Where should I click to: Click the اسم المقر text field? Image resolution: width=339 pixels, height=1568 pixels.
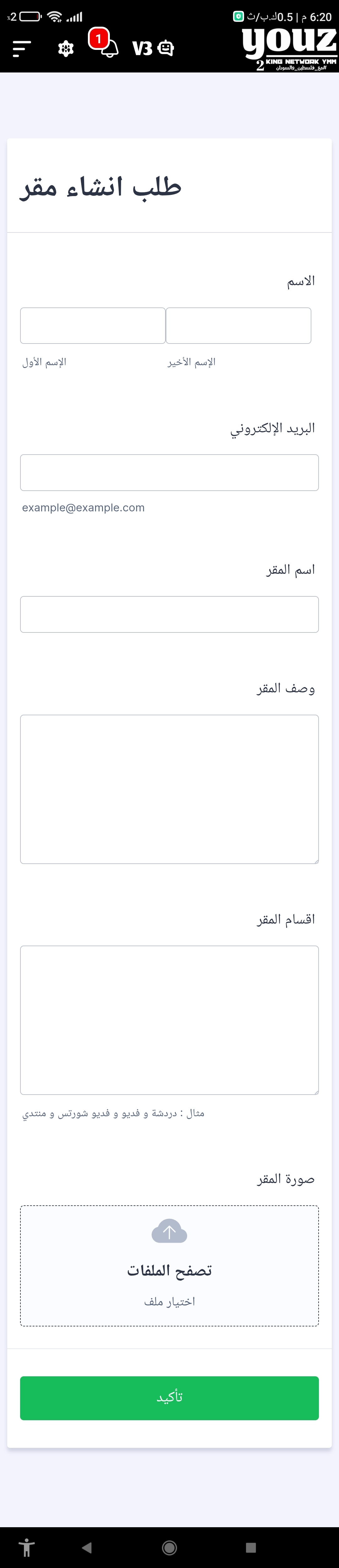[169, 614]
